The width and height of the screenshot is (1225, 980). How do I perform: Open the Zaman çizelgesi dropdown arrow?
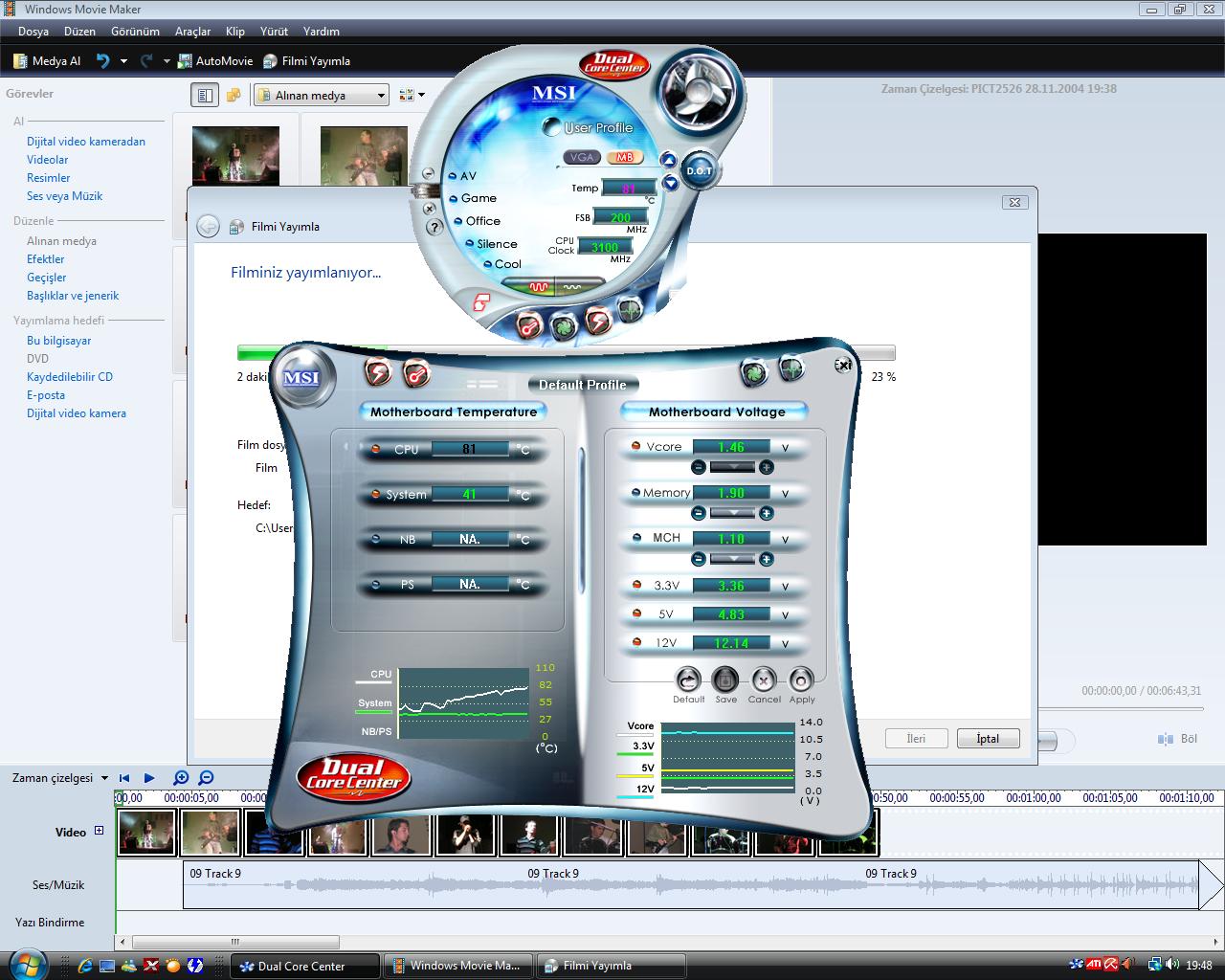coord(104,778)
